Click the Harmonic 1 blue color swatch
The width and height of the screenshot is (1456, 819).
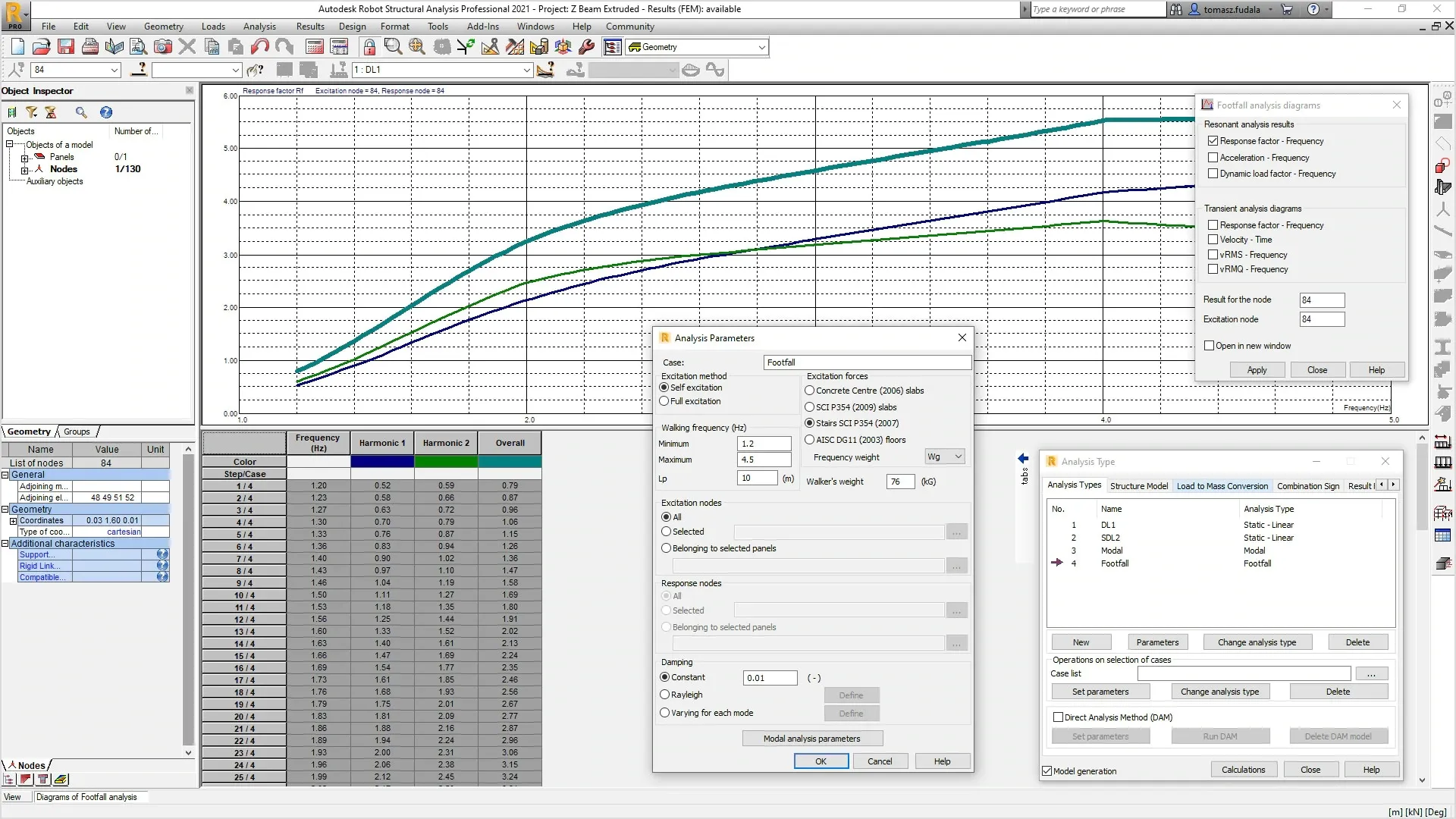coord(382,462)
